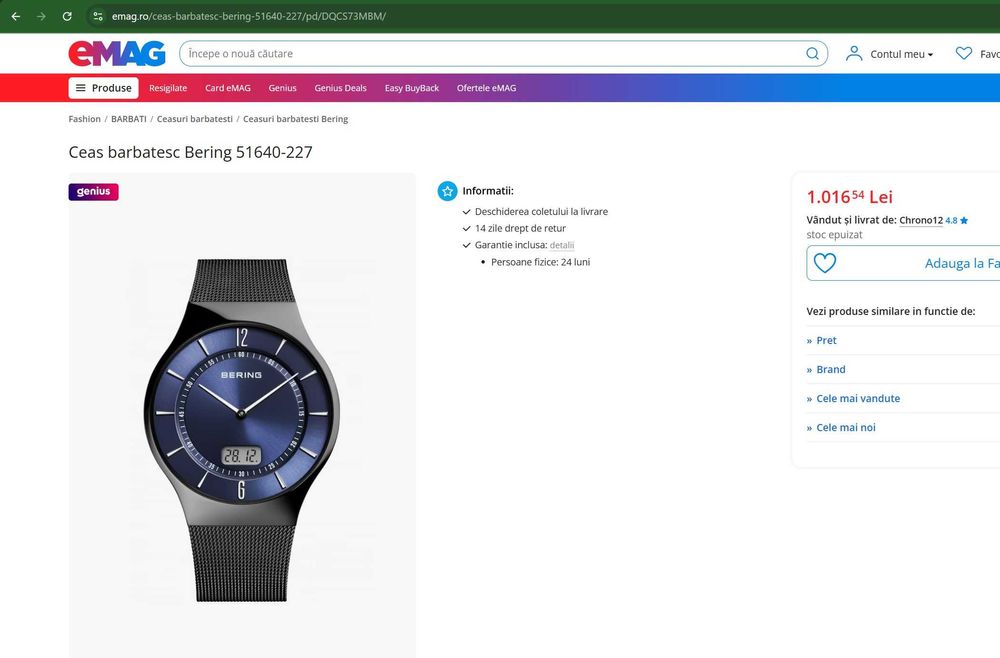This screenshot has width=1000, height=658.
Task: Click the Informatii star icon
Action: pos(447,191)
